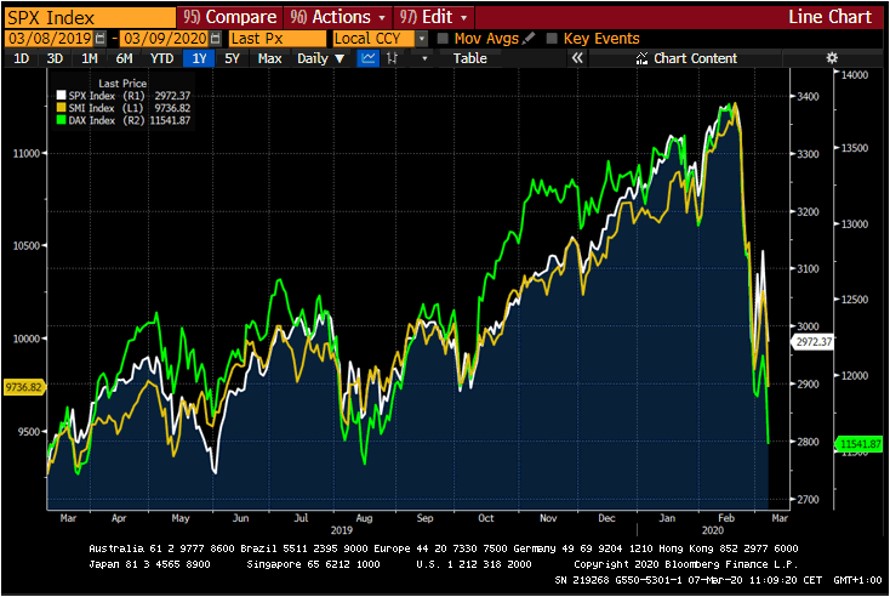Click the 3400 right axis label

(808, 96)
